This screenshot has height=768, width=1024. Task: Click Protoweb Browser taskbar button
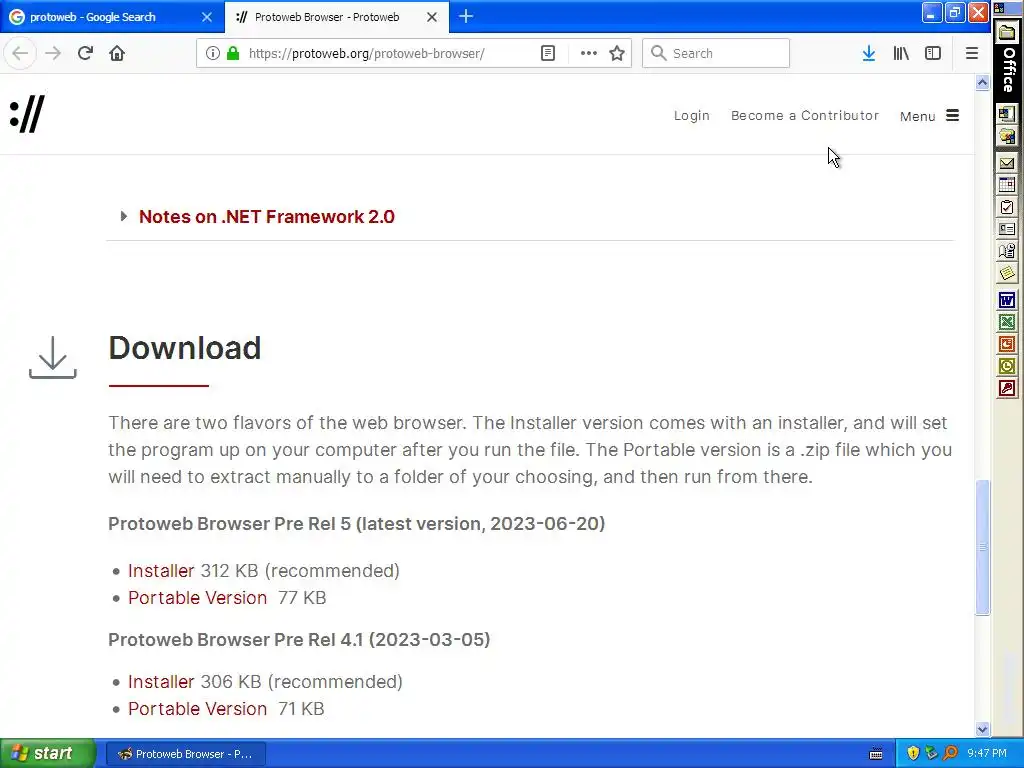(185, 754)
